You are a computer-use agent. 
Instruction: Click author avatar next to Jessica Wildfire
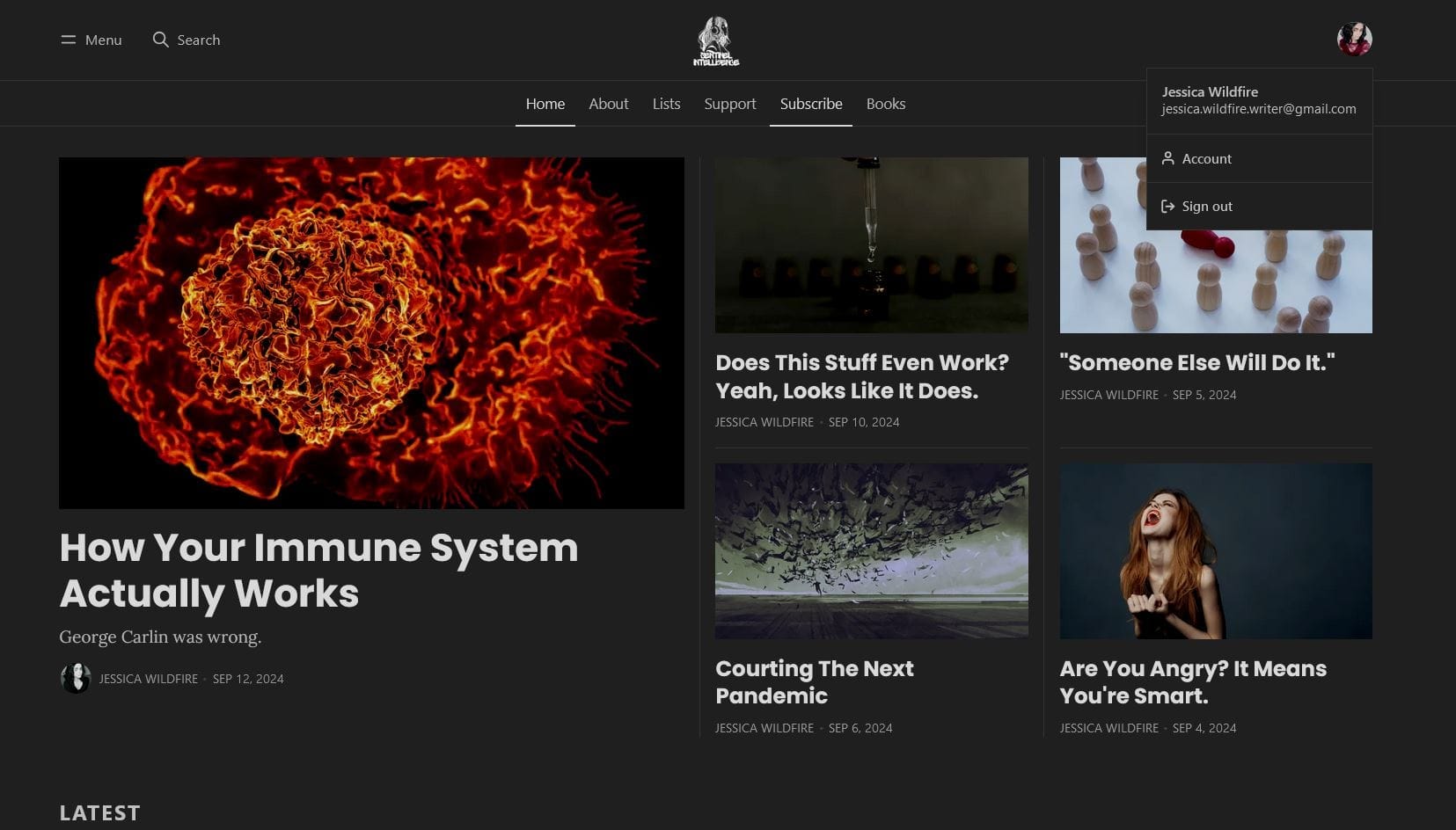pyautogui.click(x=76, y=678)
